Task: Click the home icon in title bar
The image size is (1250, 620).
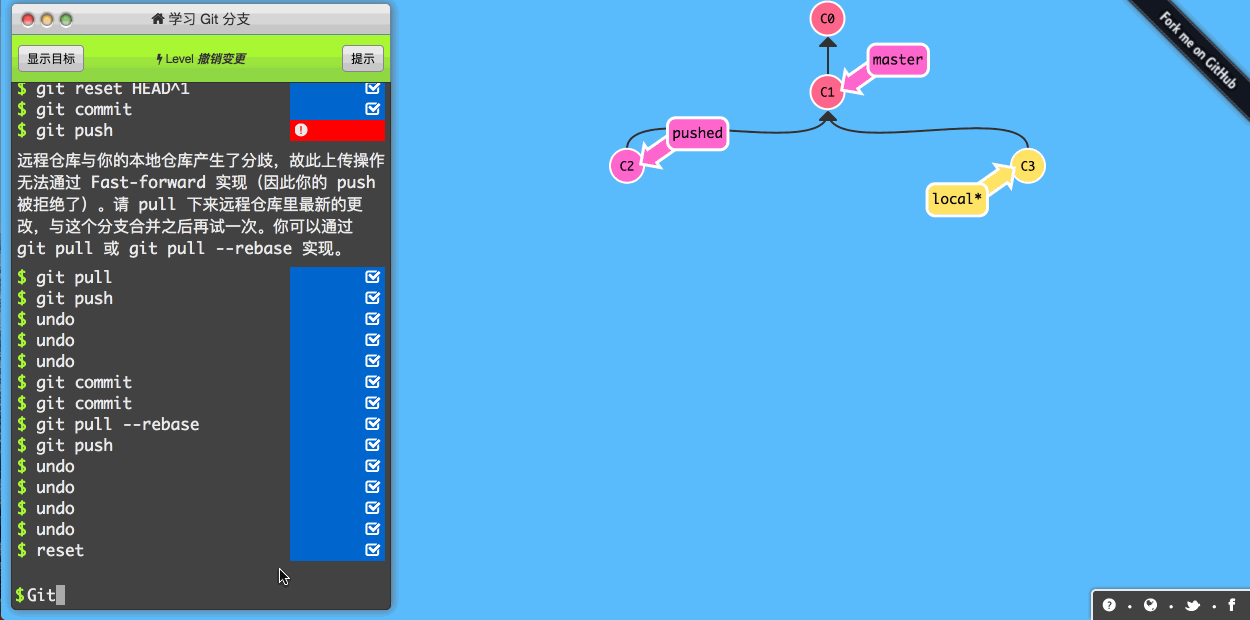Action: (x=158, y=18)
